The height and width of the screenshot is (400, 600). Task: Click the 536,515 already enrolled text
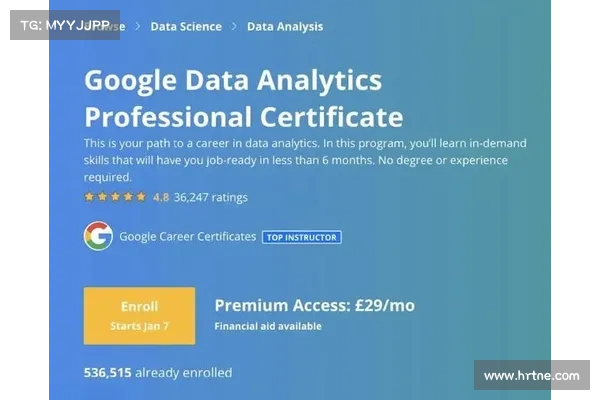[x=158, y=372]
